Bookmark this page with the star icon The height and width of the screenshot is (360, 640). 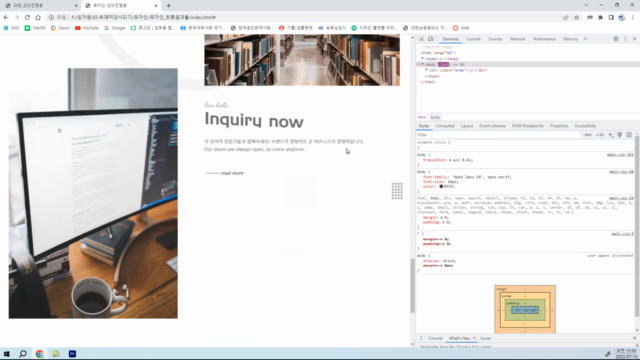576,18
